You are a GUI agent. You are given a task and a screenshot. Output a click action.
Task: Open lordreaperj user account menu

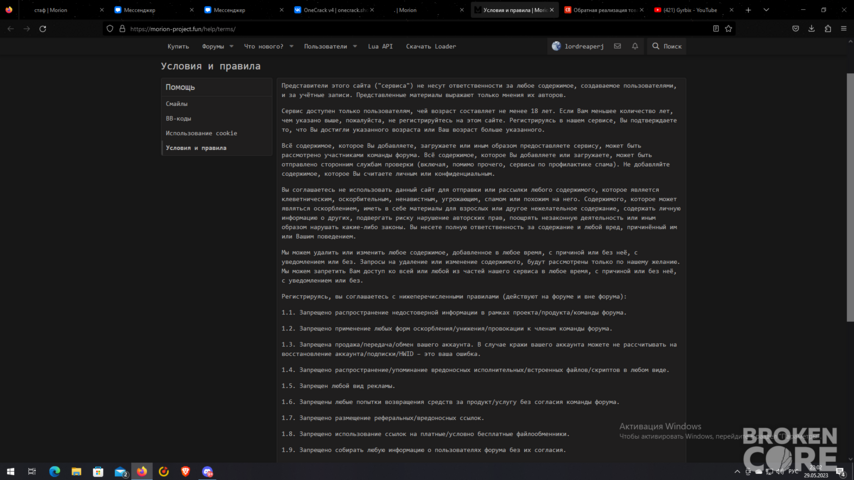point(578,46)
